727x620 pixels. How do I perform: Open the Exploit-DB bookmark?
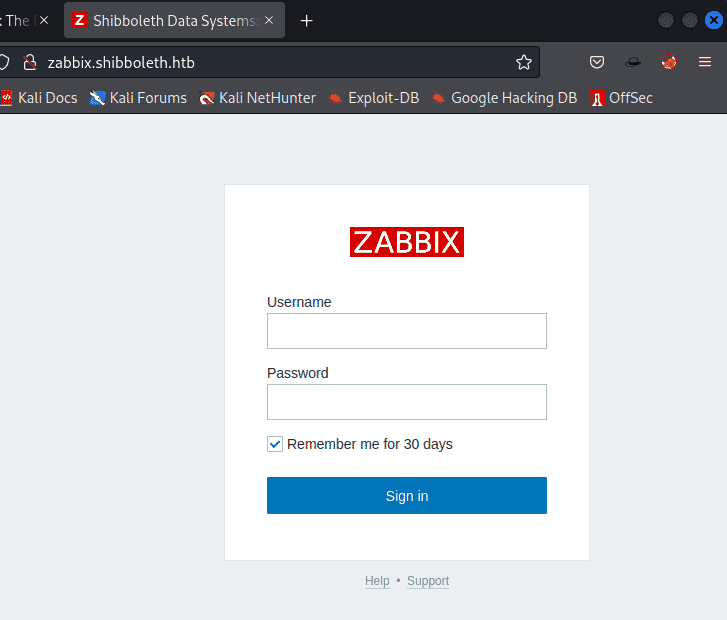pos(374,98)
